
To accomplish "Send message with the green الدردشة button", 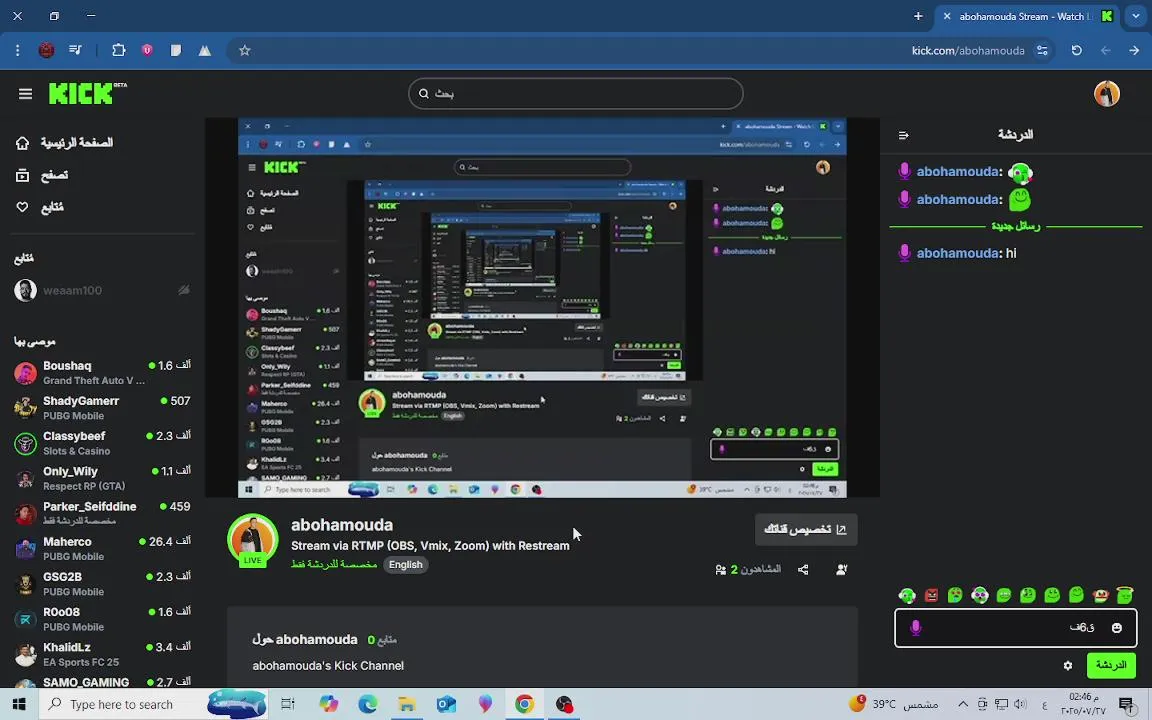I will coord(1110,666).
